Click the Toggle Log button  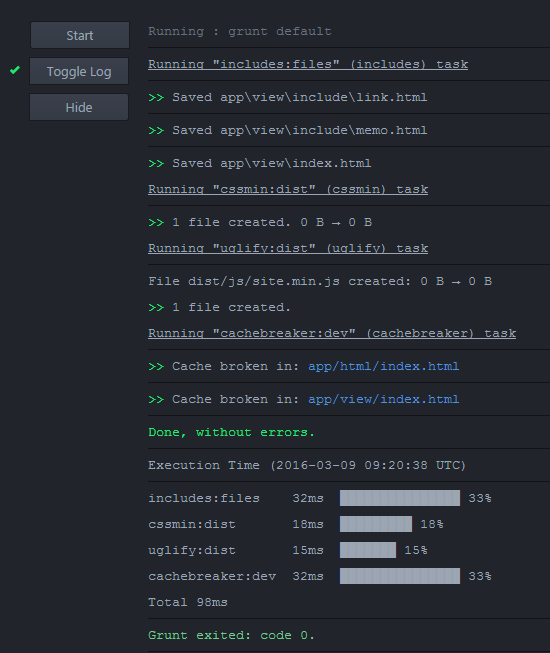point(79,71)
